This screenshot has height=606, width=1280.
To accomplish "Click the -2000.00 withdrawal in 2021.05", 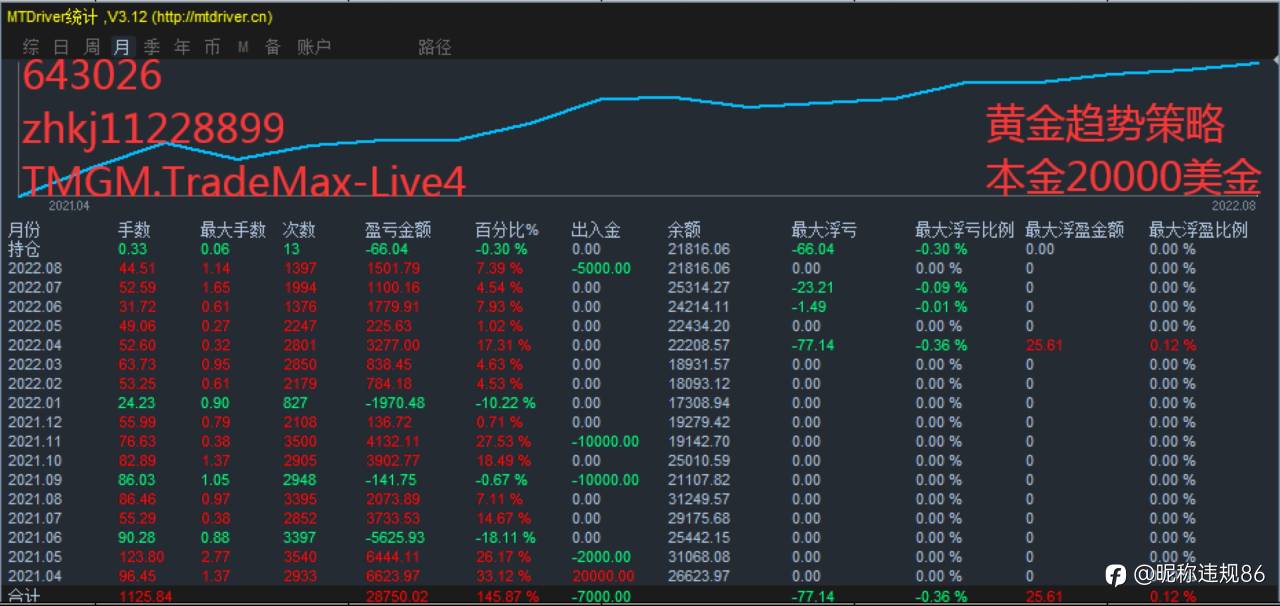I will tap(602, 557).
